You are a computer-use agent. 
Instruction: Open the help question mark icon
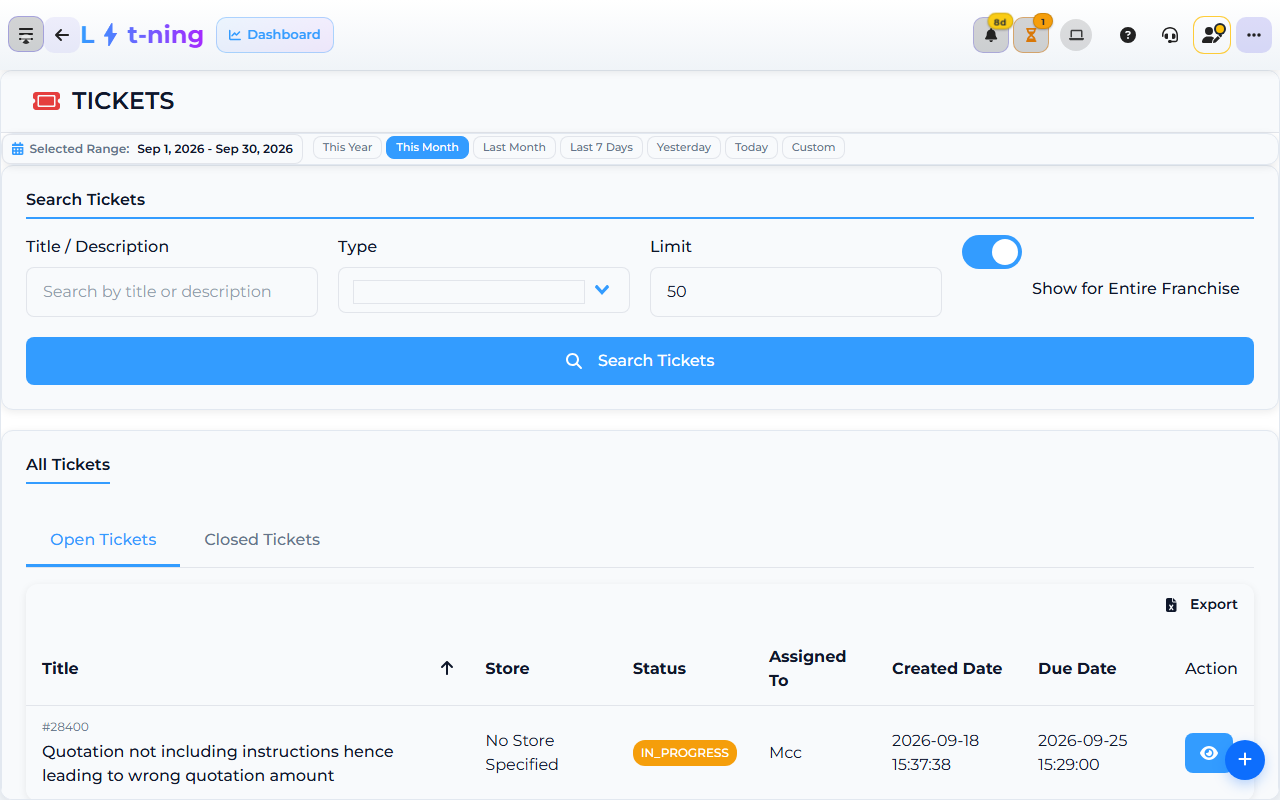tap(1128, 35)
